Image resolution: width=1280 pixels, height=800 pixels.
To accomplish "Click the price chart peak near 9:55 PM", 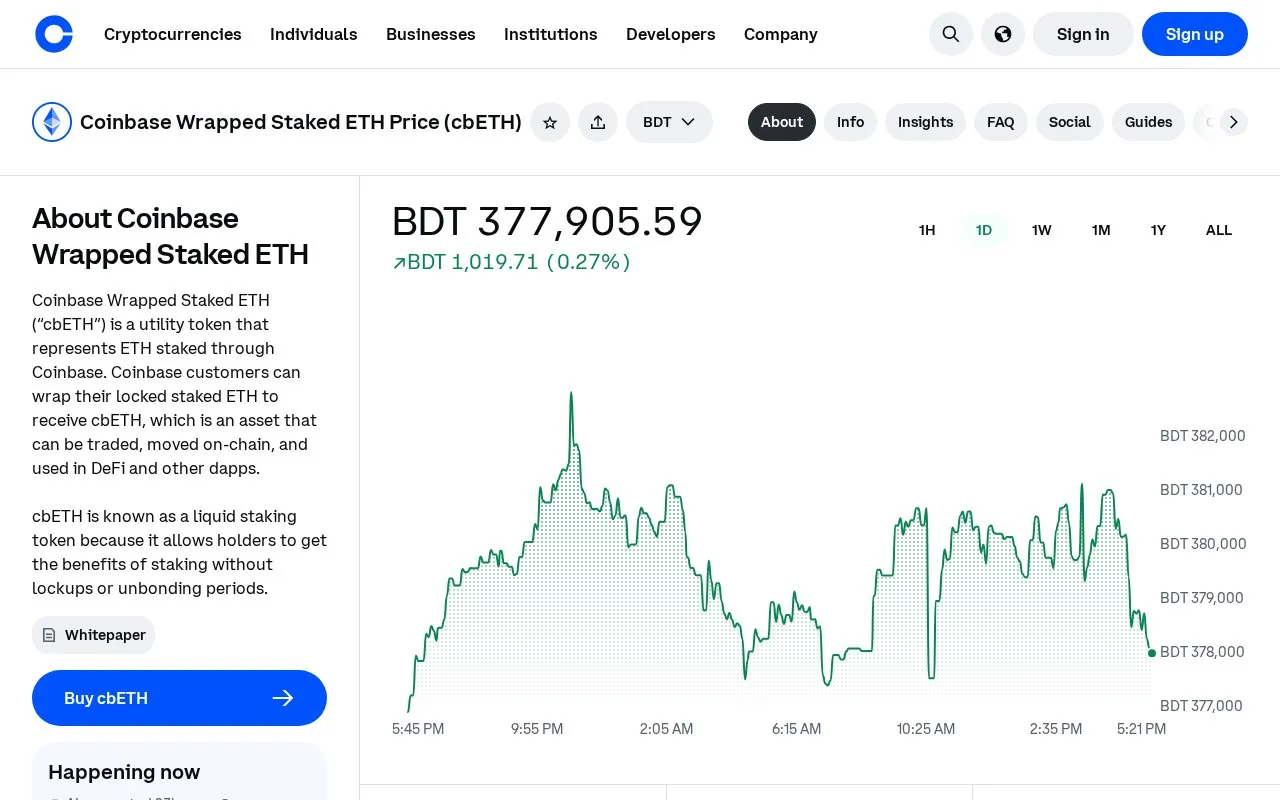I will click(571, 394).
